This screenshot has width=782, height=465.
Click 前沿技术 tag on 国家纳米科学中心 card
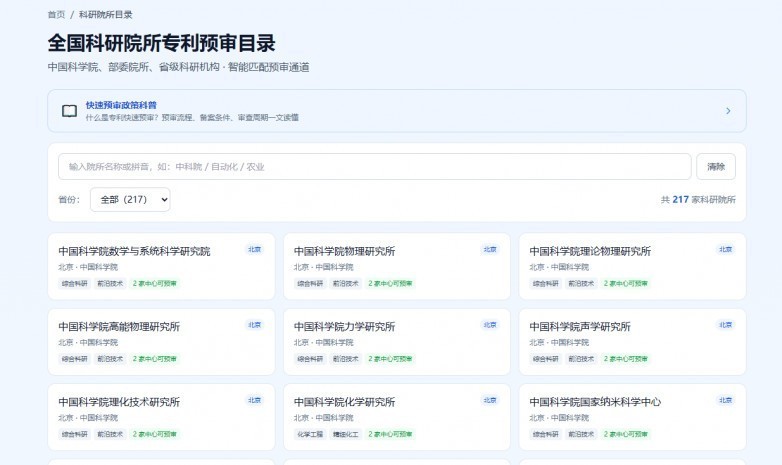click(581, 434)
